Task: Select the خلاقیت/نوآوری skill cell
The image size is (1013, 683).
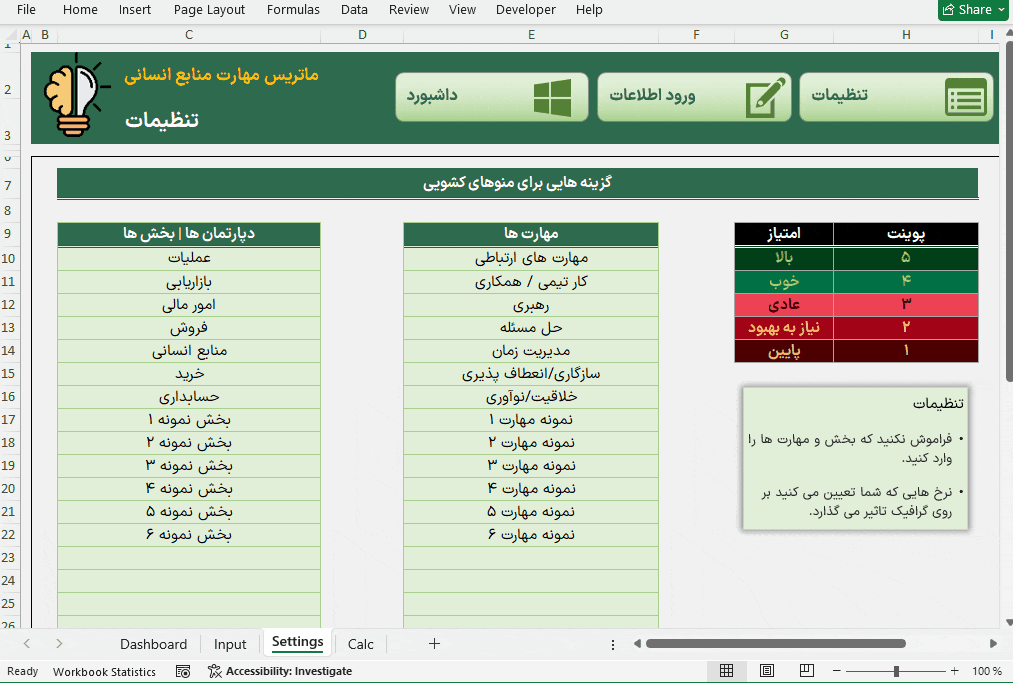Action: pos(531,397)
